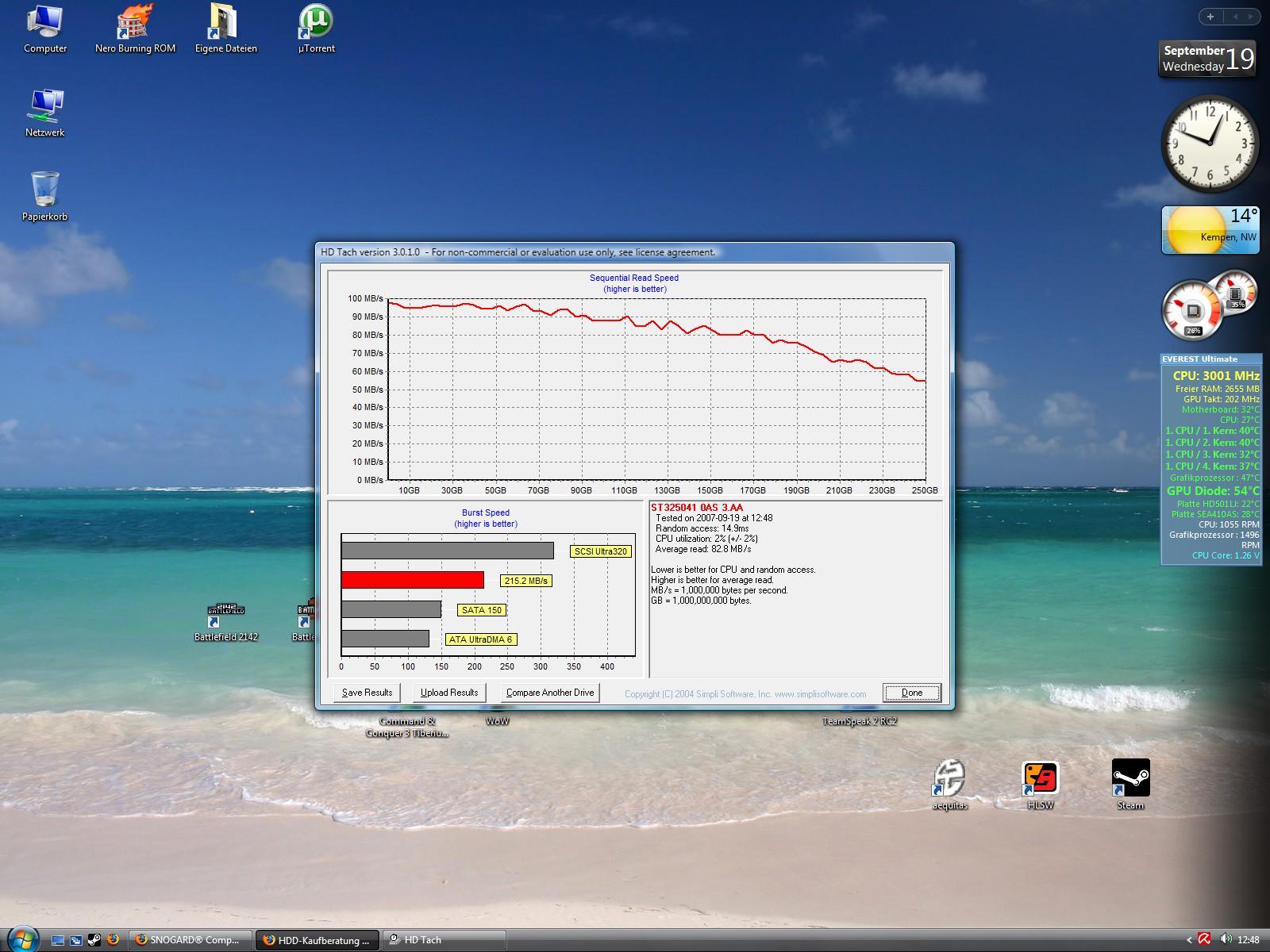Image resolution: width=1270 pixels, height=952 pixels.
Task: Click drive name ST325041 0AS 3.AA
Action: tap(697, 508)
